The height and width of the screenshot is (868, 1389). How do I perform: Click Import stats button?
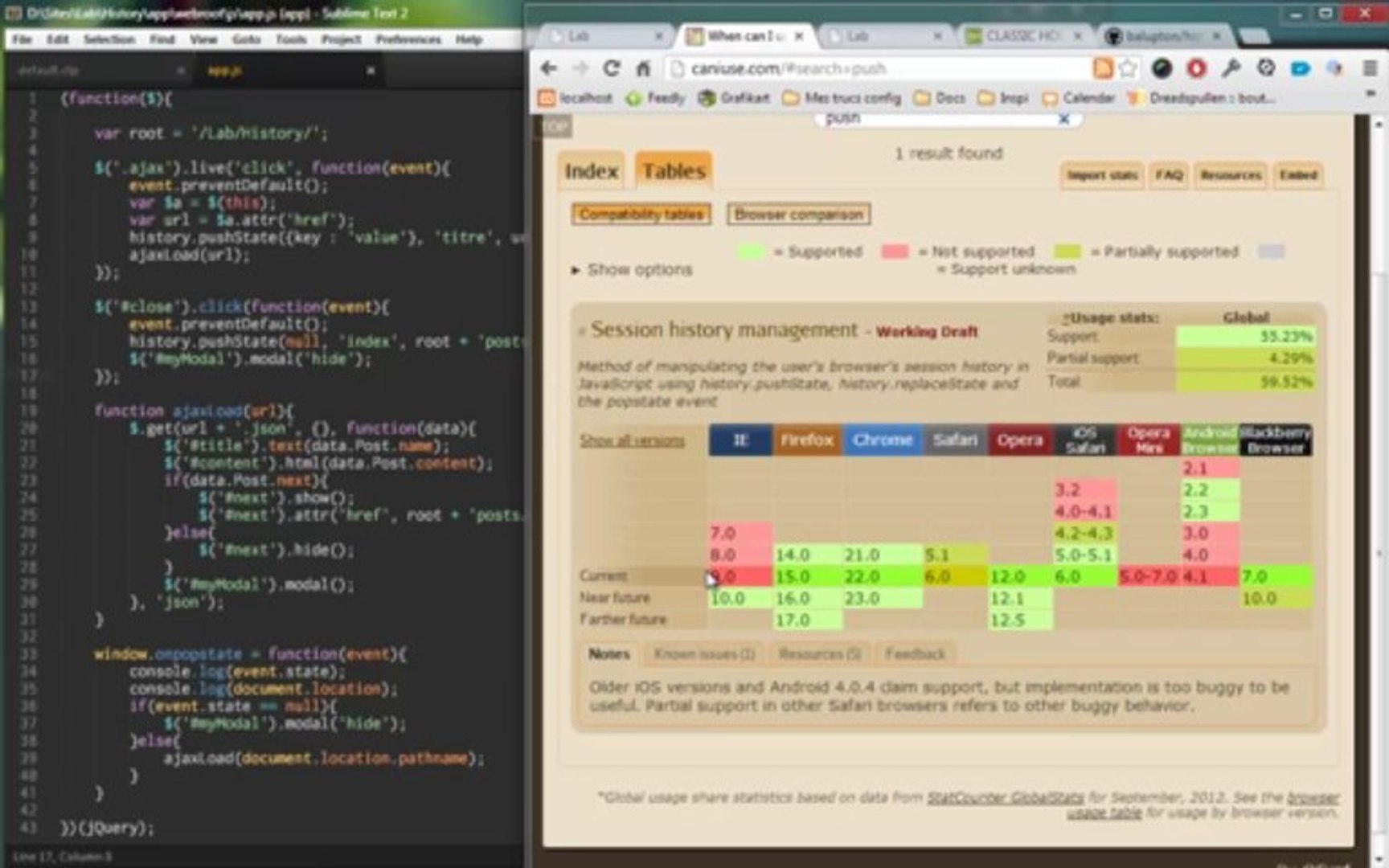(1101, 175)
